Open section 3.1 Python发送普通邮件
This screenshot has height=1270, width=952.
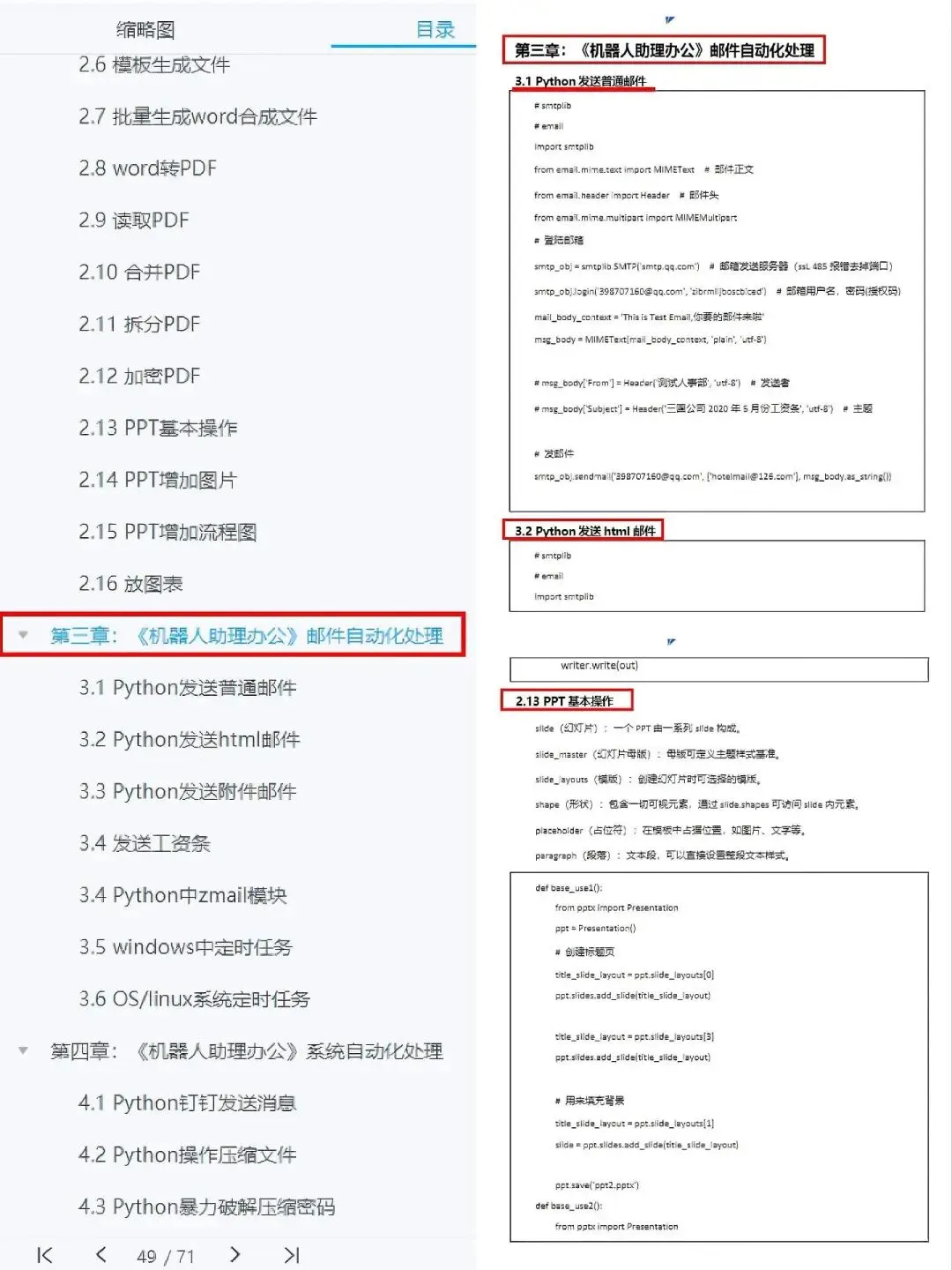187,688
